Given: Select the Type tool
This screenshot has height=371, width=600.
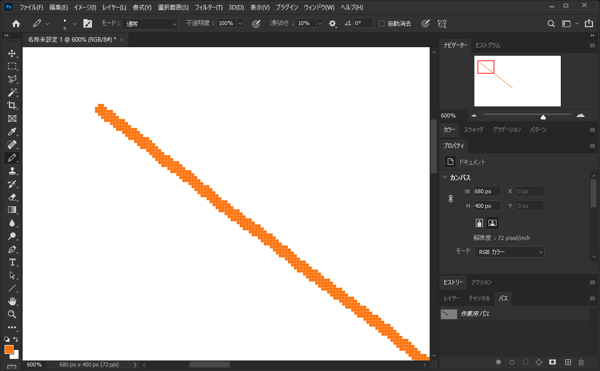Looking at the screenshot, I should click(12, 262).
